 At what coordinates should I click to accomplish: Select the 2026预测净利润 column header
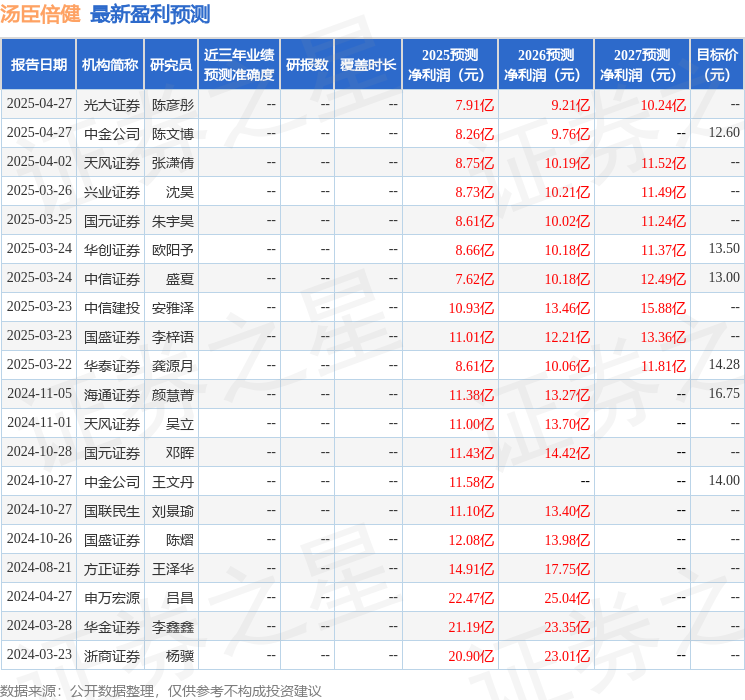[546, 65]
